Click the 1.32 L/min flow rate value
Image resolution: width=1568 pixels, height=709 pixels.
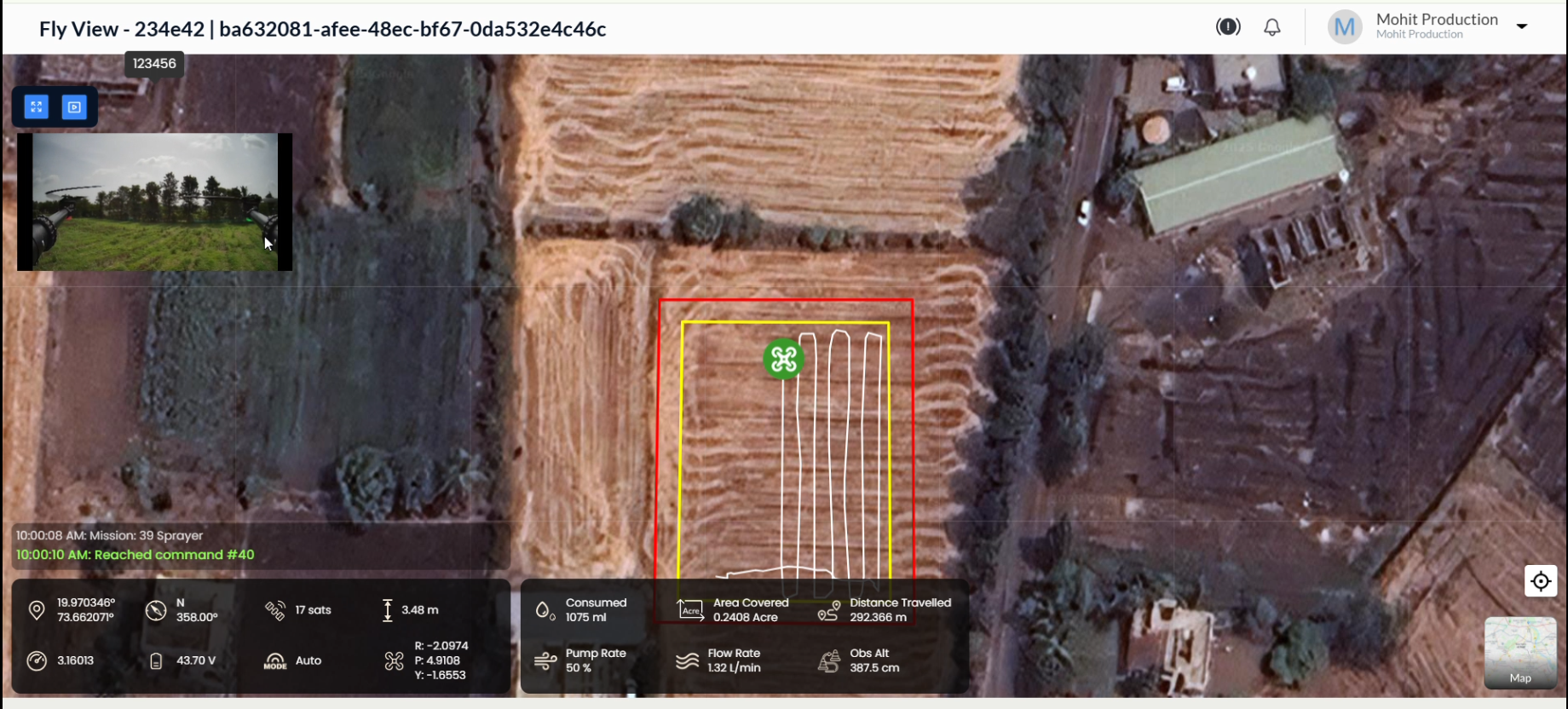click(734, 668)
